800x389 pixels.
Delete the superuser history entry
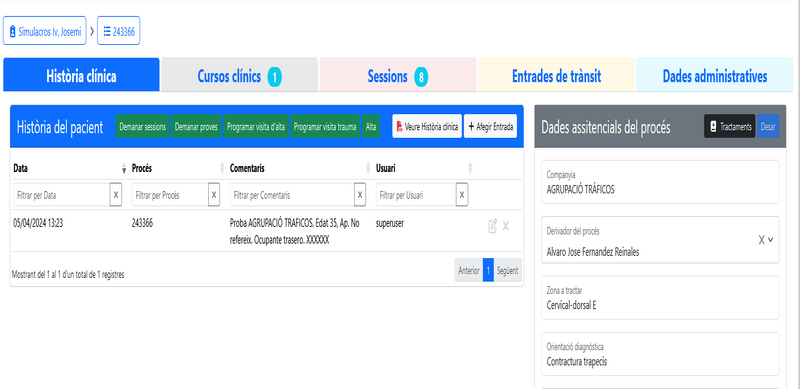coord(506,226)
